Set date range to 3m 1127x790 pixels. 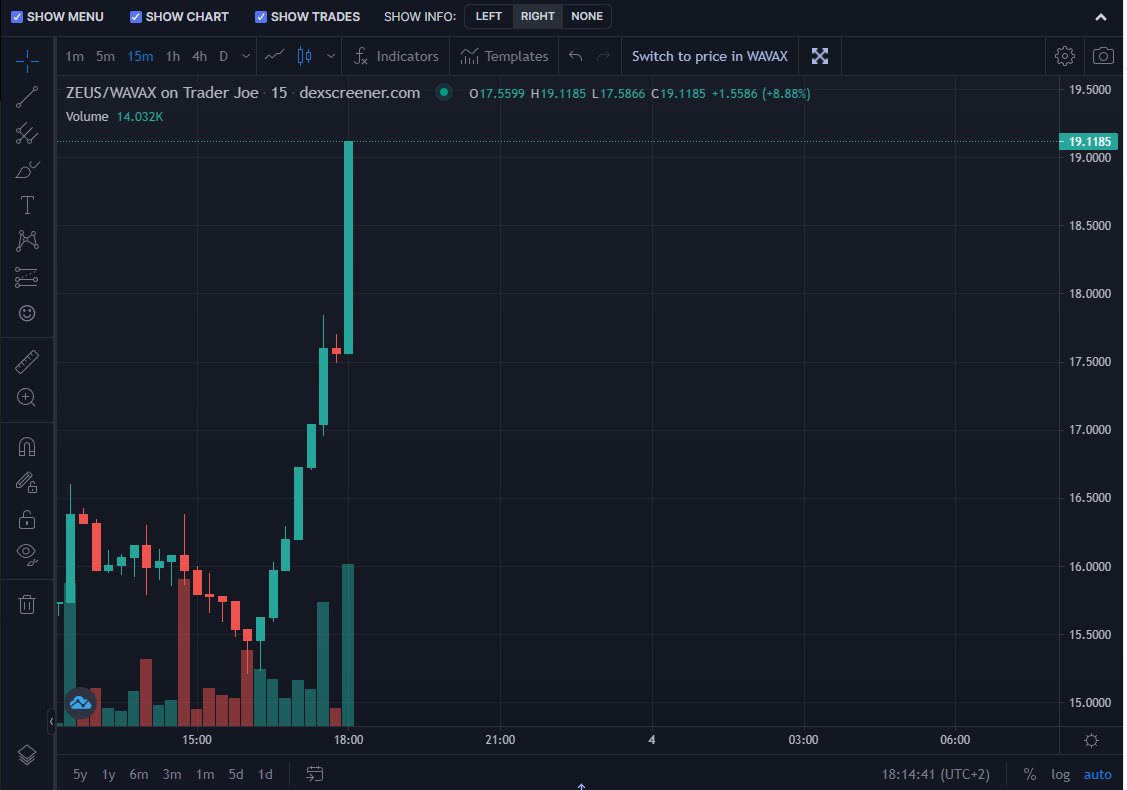pos(172,774)
